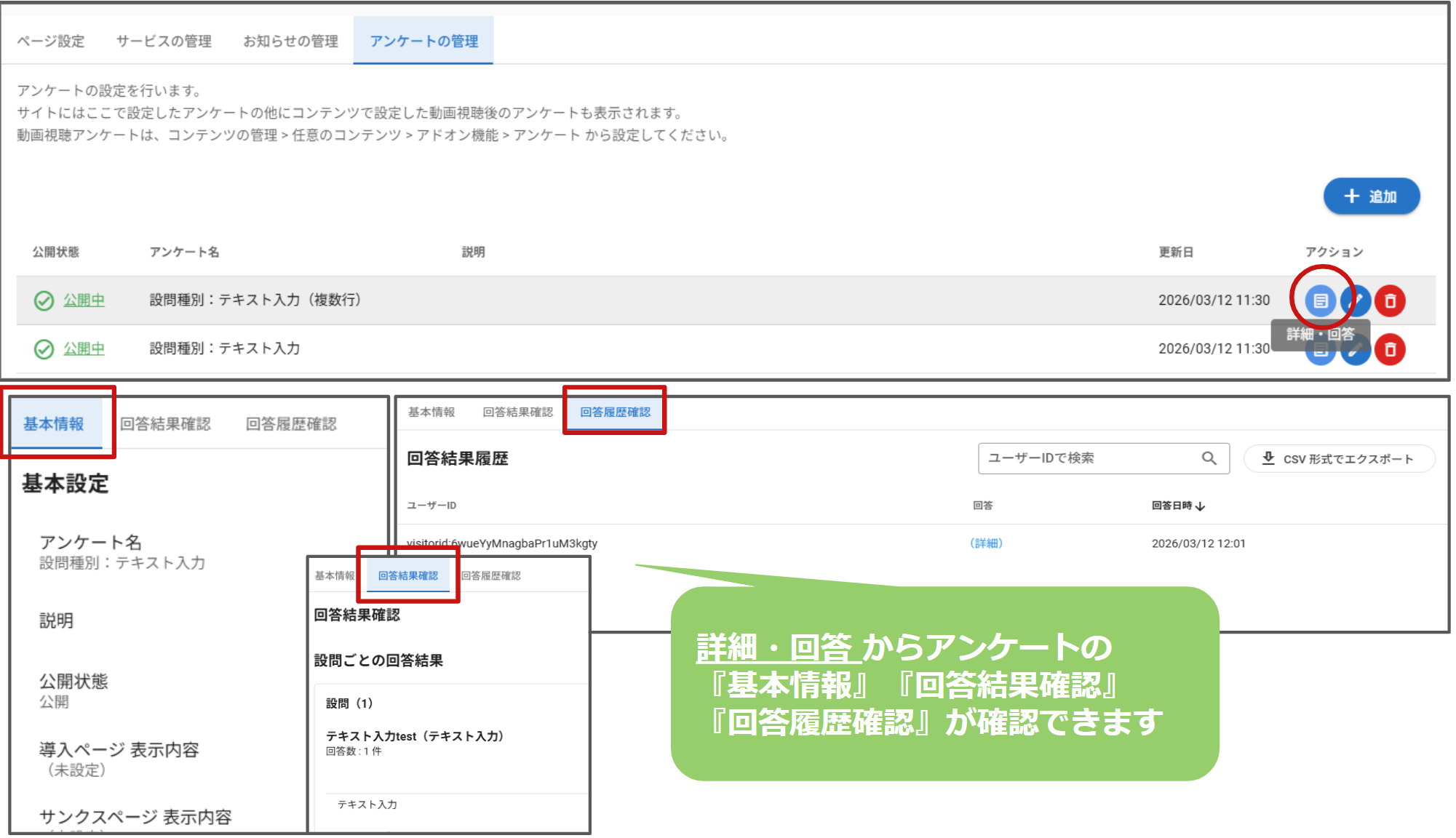Sort by the 回答日時 column arrow
1456x838 pixels.
(1201, 506)
